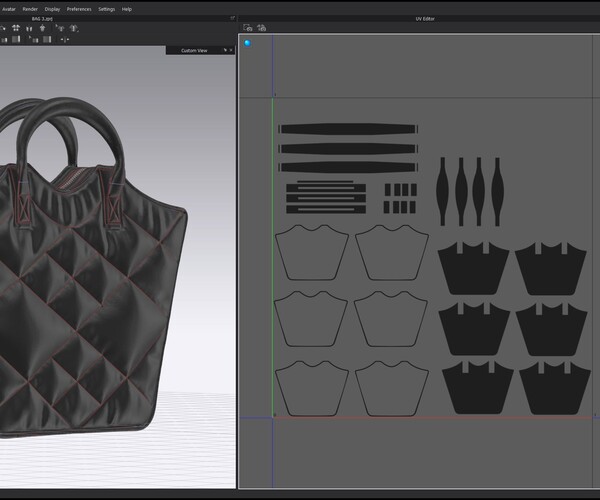
Task: Click the Custom View label
Action: [194, 50]
